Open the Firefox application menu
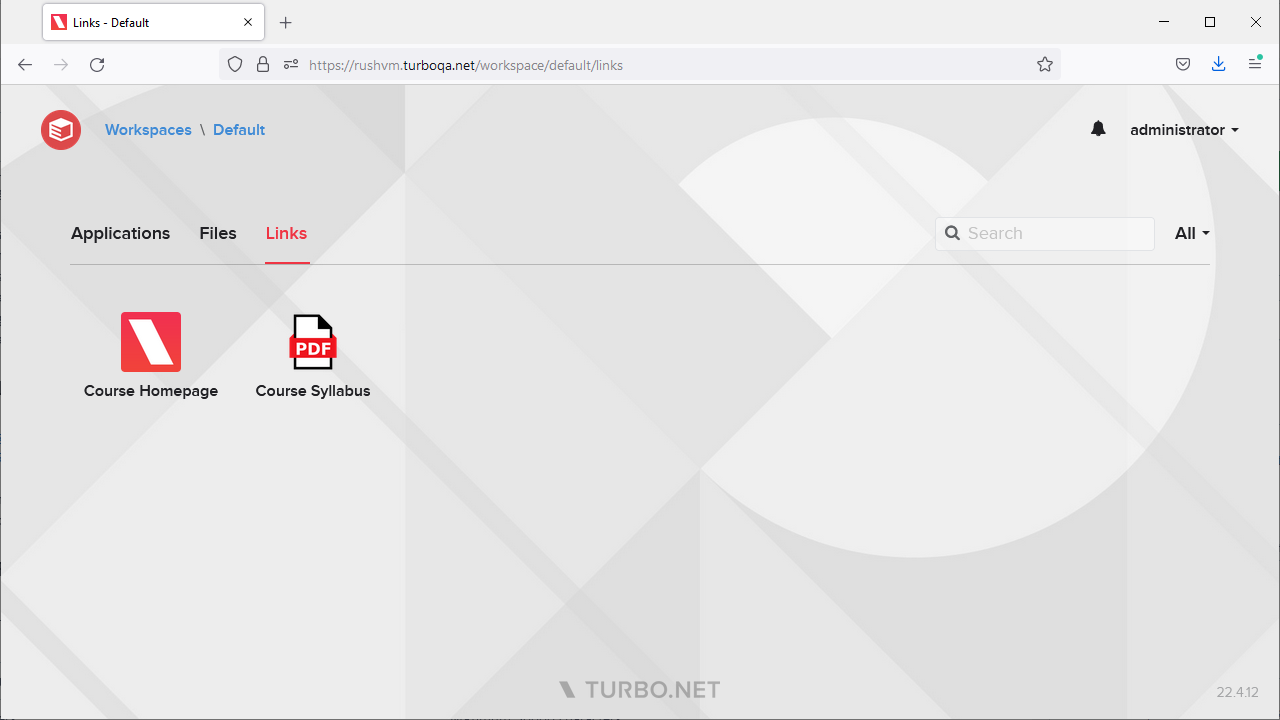 [1255, 65]
